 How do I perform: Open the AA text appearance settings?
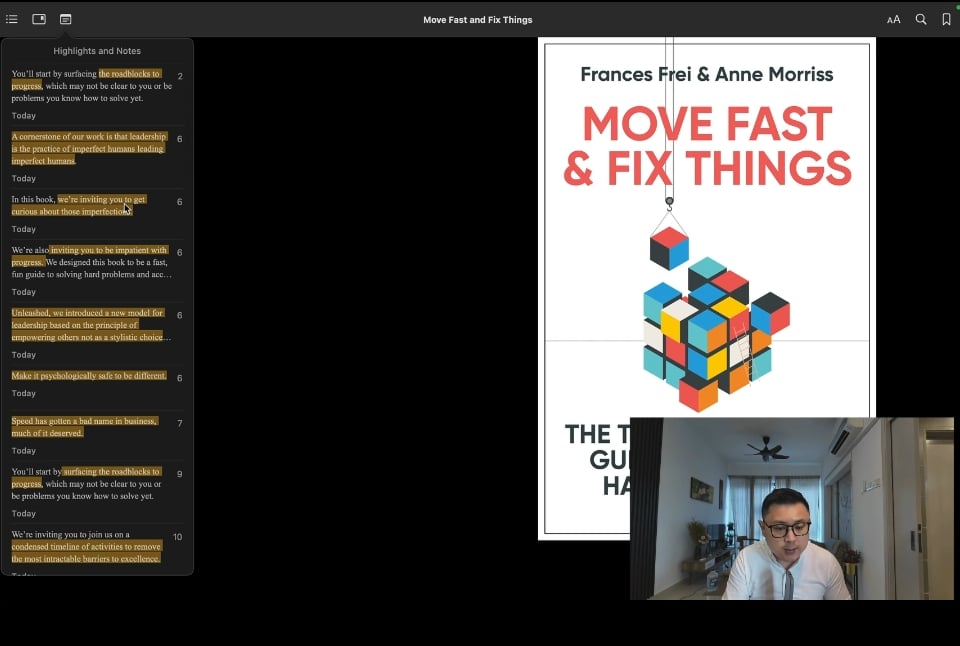coord(893,20)
